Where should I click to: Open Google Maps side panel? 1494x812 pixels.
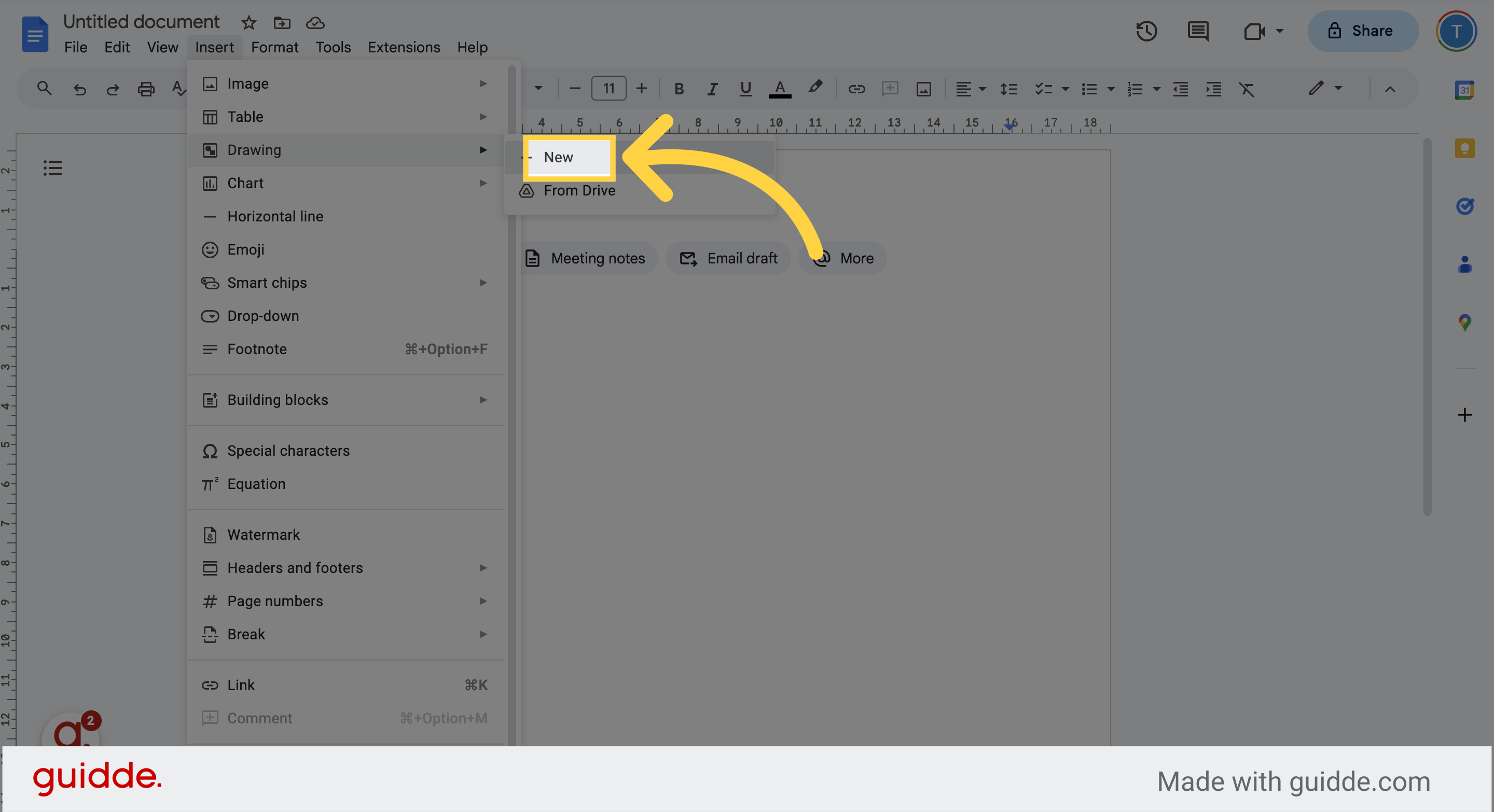pos(1464,322)
